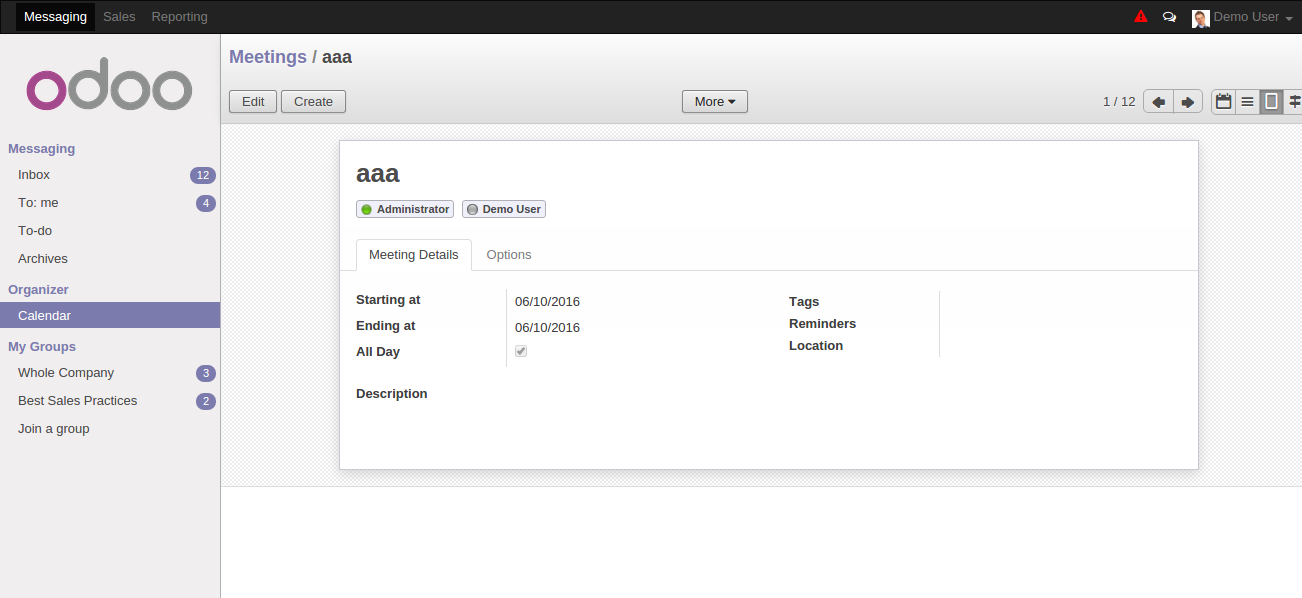Click the Demo User avatar picture

pyautogui.click(x=1201, y=17)
